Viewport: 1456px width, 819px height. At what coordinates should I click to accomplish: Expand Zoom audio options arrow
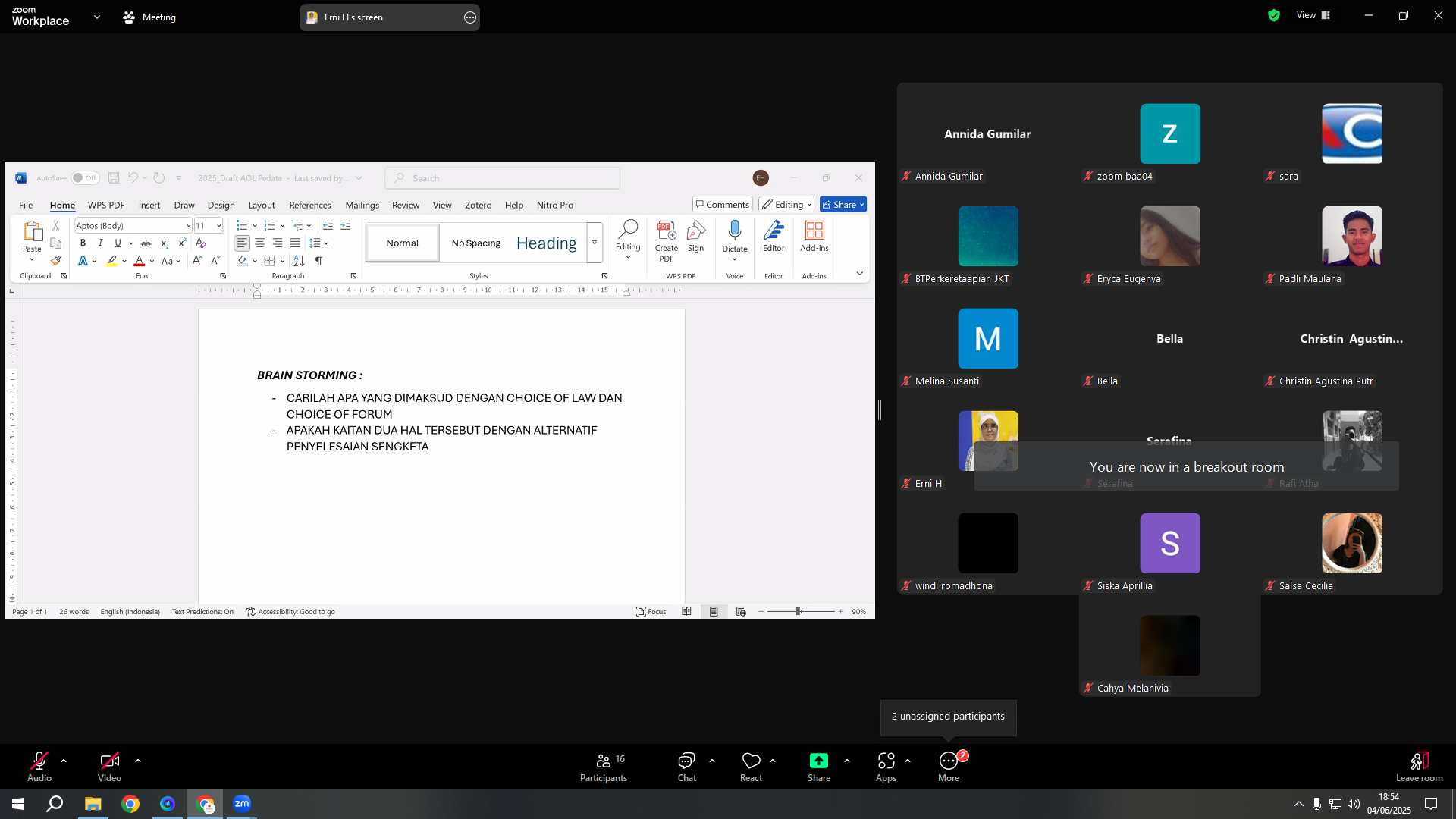click(x=64, y=761)
